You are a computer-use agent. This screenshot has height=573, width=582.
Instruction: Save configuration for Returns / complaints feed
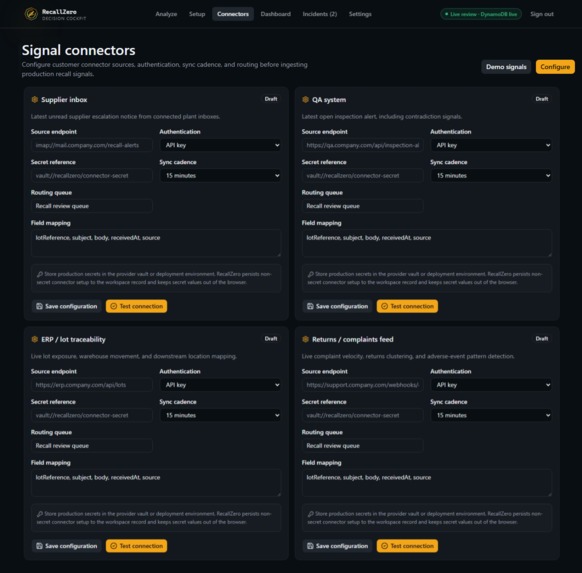click(x=337, y=546)
